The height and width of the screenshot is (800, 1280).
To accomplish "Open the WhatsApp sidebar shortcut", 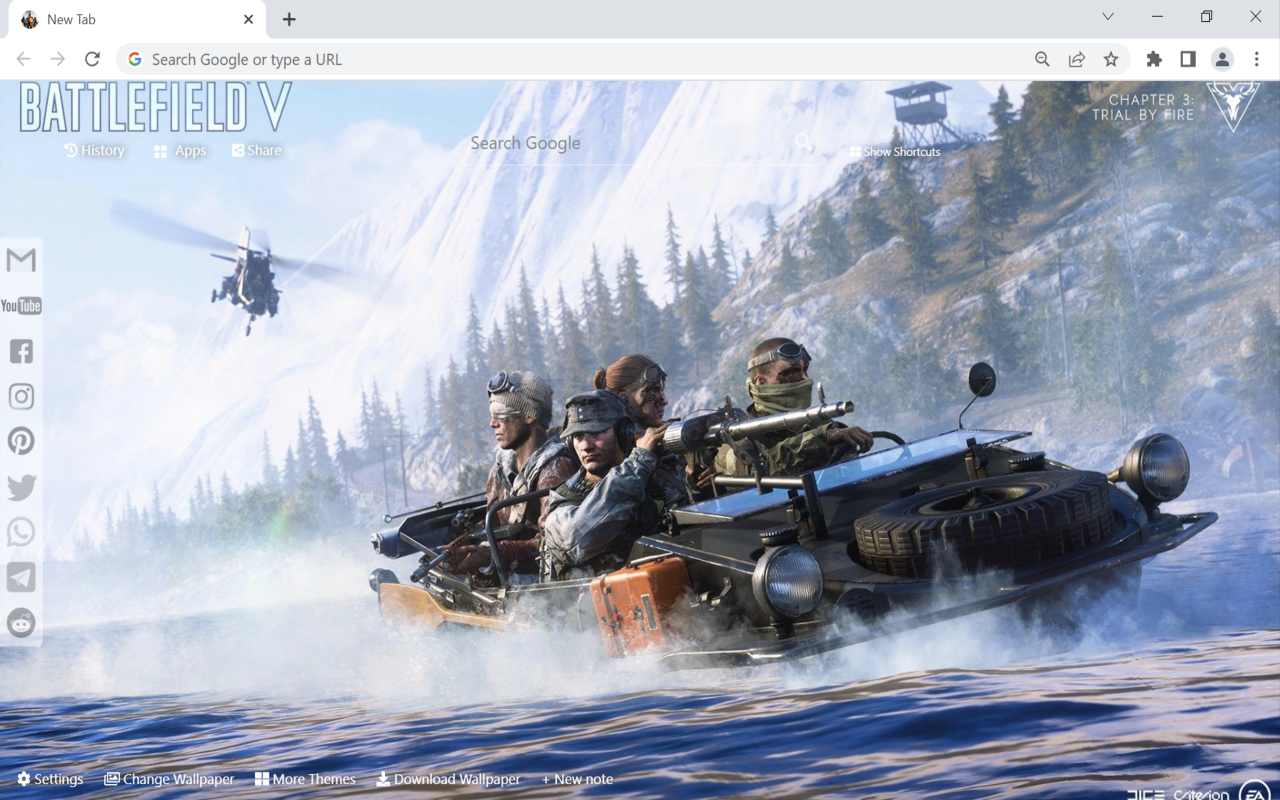I will pyautogui.click(x=21, y=532).
